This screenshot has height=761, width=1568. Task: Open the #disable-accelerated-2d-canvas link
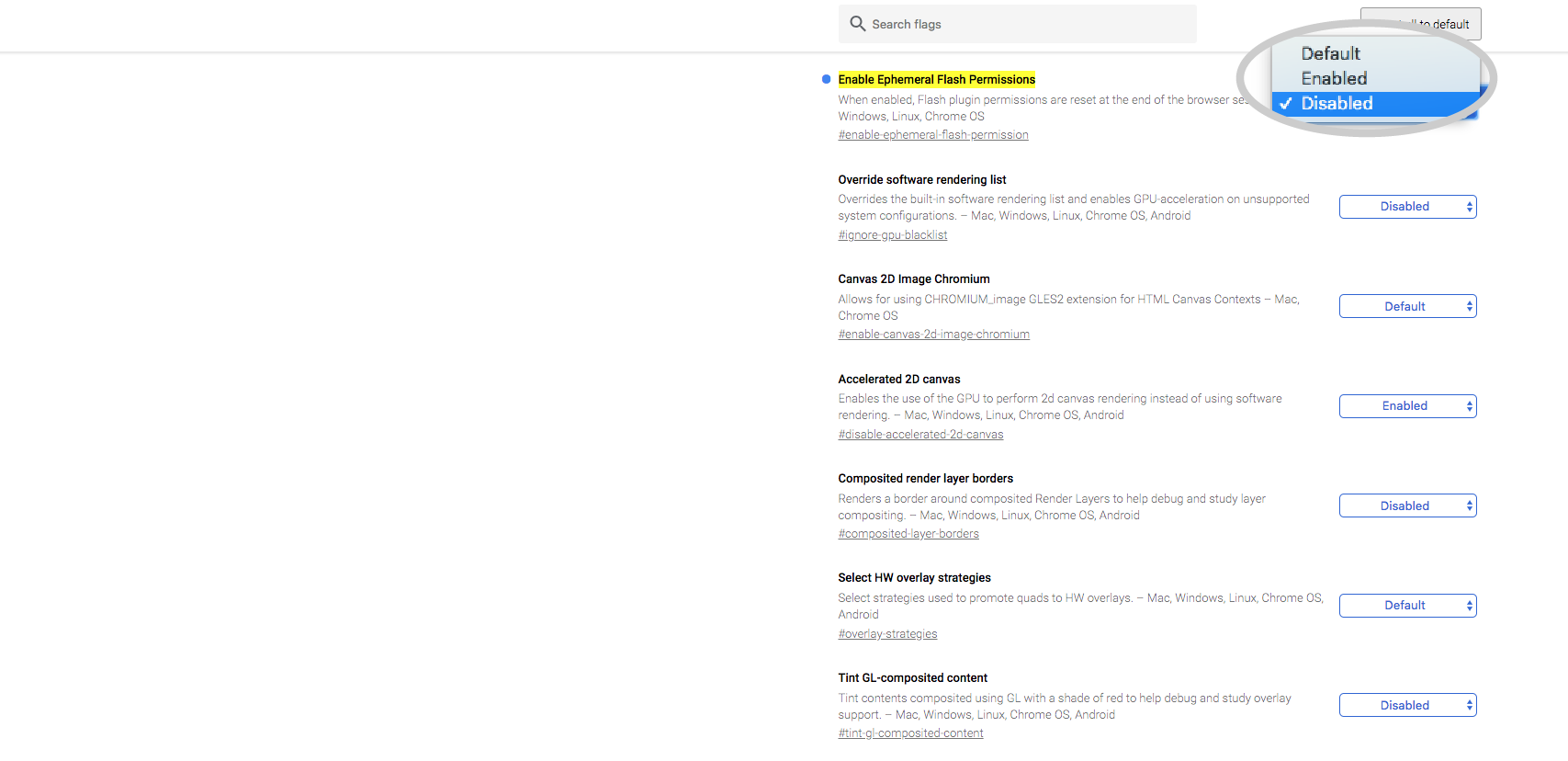920,435
